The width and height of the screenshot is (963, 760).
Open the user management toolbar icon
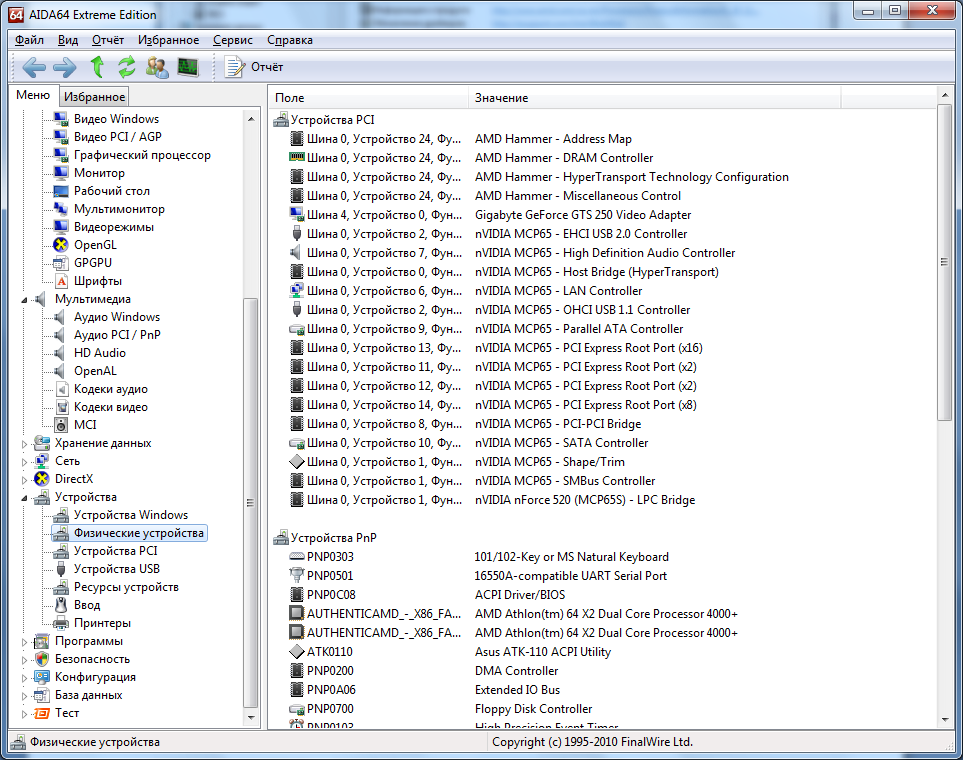click(157, 67)
